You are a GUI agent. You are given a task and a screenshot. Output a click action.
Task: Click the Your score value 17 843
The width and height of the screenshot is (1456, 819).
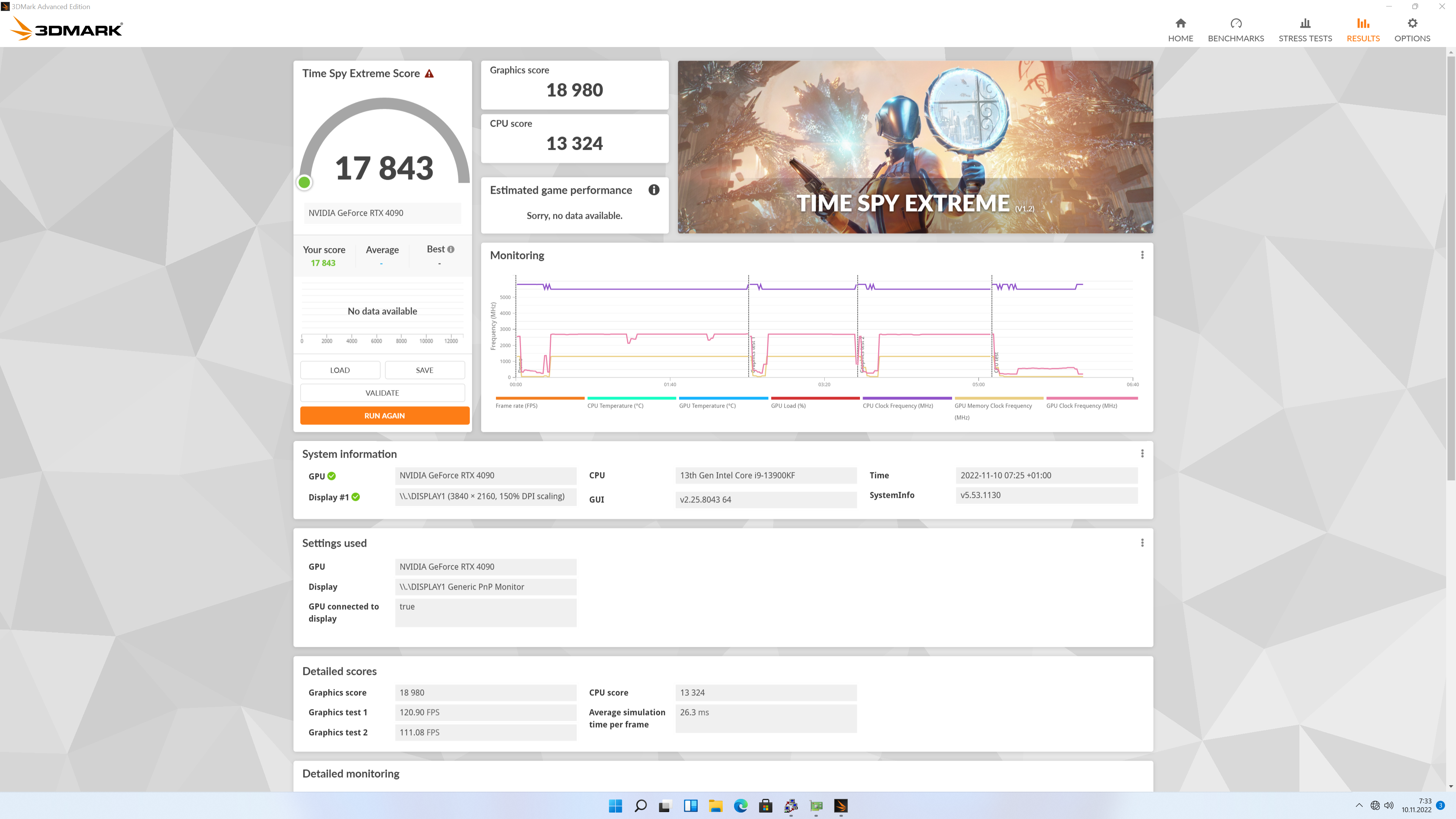tap(323, 263)
